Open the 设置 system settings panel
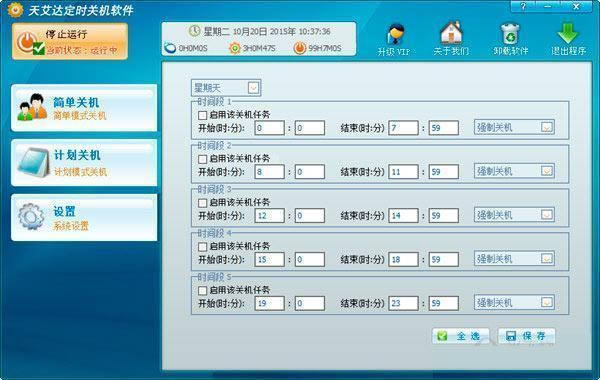 click(84, 217)
